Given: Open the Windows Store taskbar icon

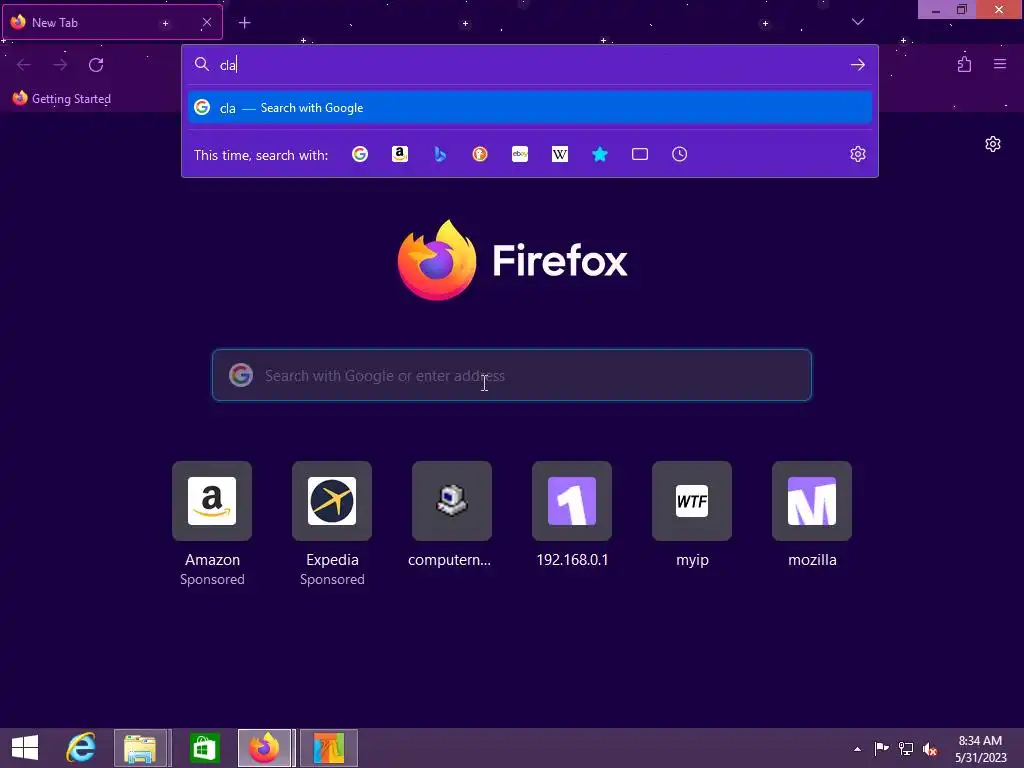Looking at the screenshot, I should tap(204, 748).
